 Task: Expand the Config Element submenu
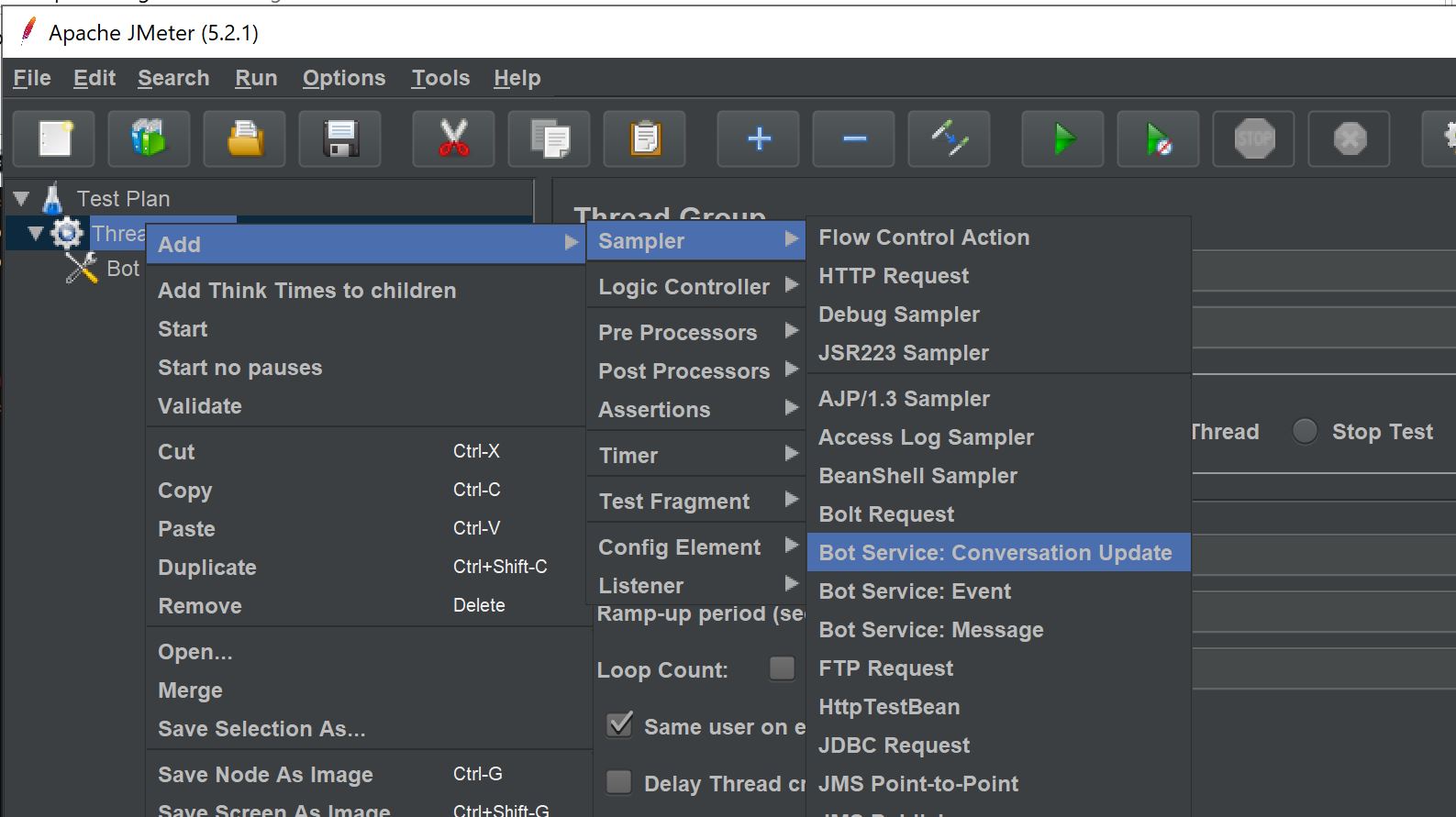tap(696, 547)
